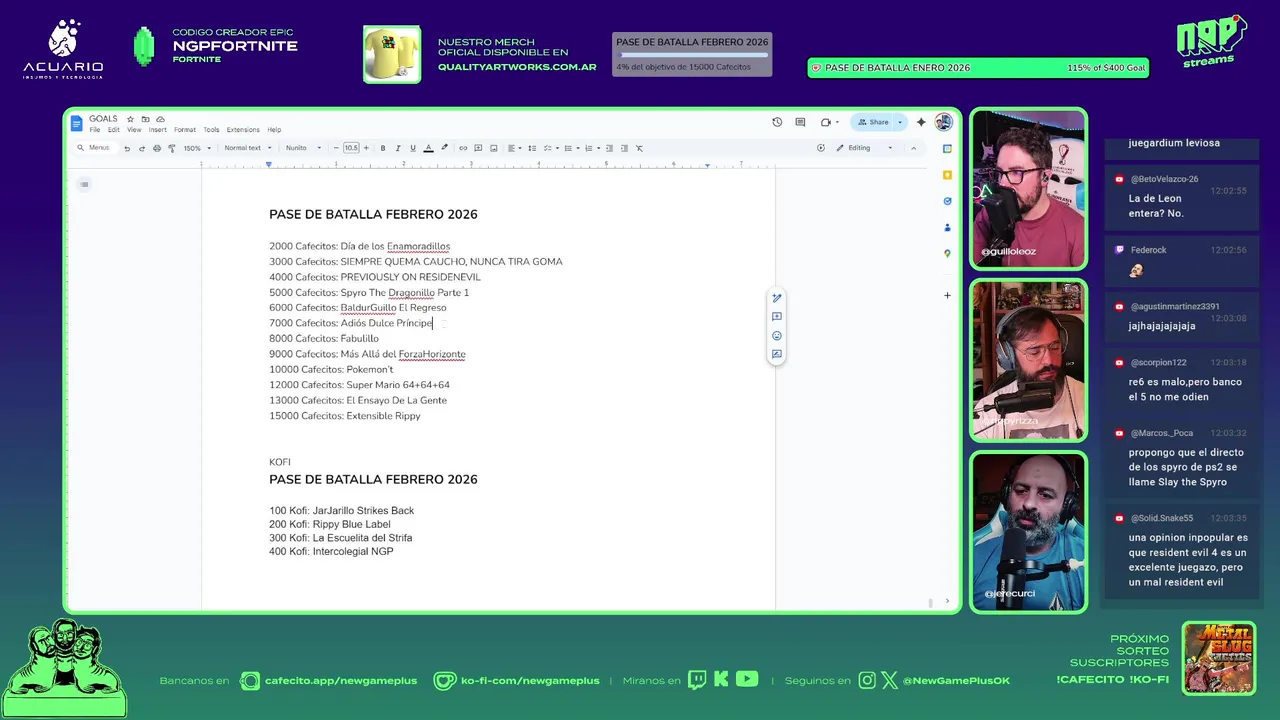Open the Google account avatar
This screenshot has height=720, width=1280.
[x=943, y=122]
